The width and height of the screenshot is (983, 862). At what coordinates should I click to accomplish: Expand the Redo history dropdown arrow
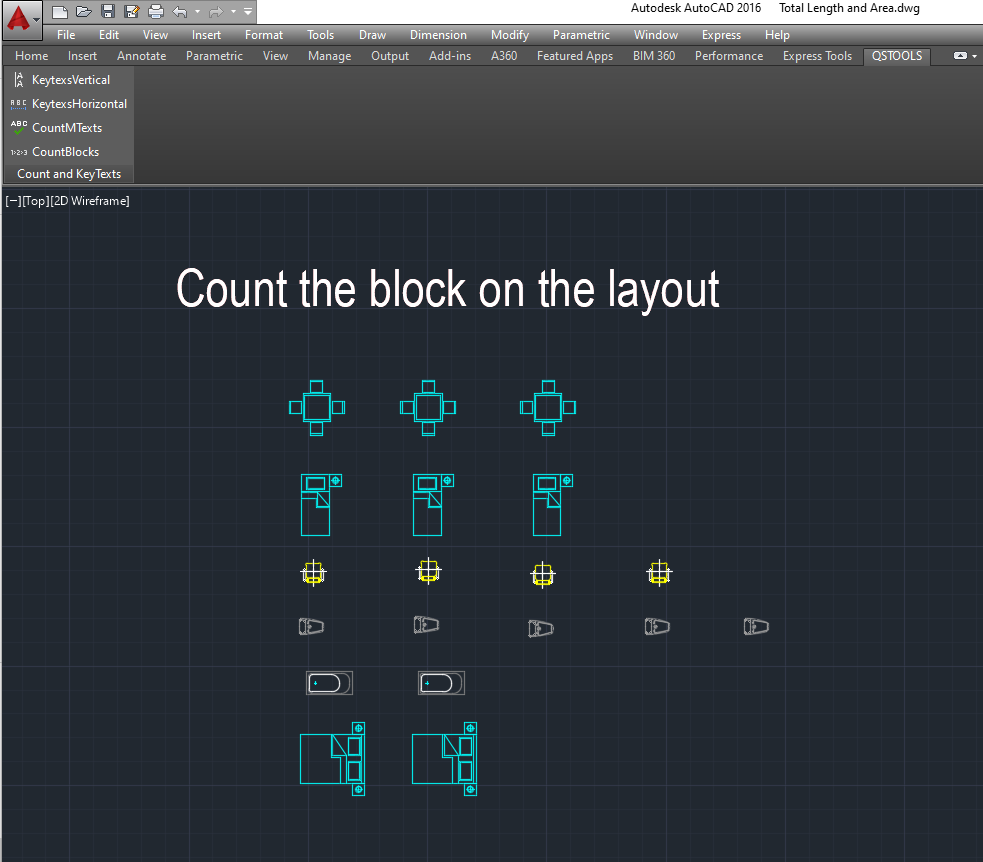pos(233,11)
